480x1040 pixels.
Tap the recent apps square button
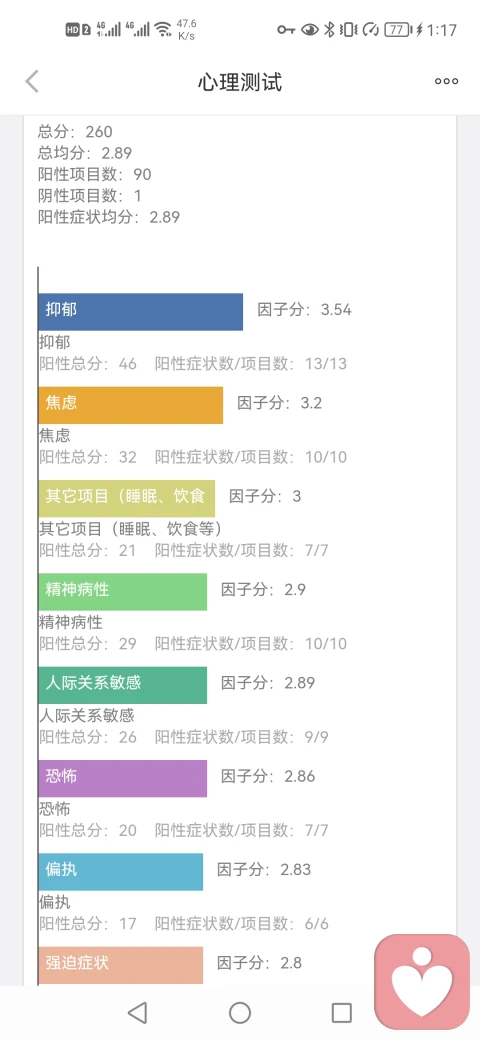(341, 1013)
